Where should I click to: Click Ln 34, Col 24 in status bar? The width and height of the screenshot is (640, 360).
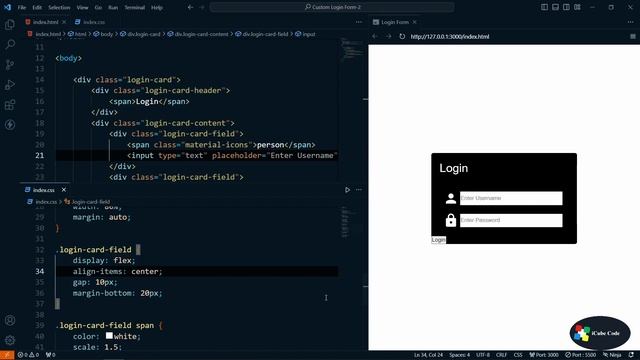point(428,355)
